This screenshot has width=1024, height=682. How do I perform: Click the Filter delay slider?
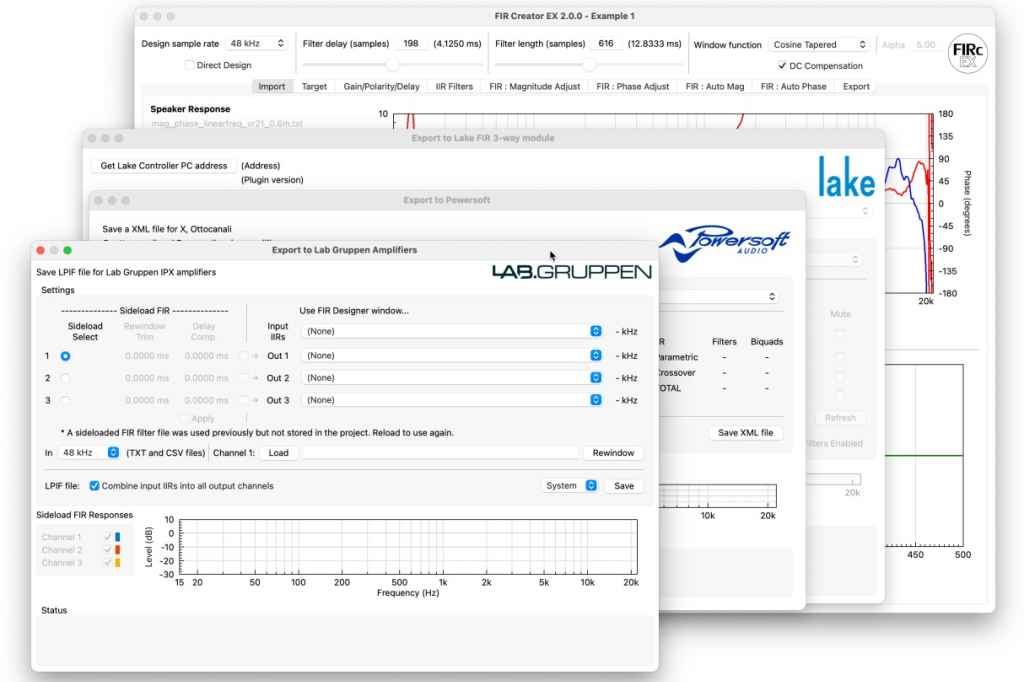[392, 64]
